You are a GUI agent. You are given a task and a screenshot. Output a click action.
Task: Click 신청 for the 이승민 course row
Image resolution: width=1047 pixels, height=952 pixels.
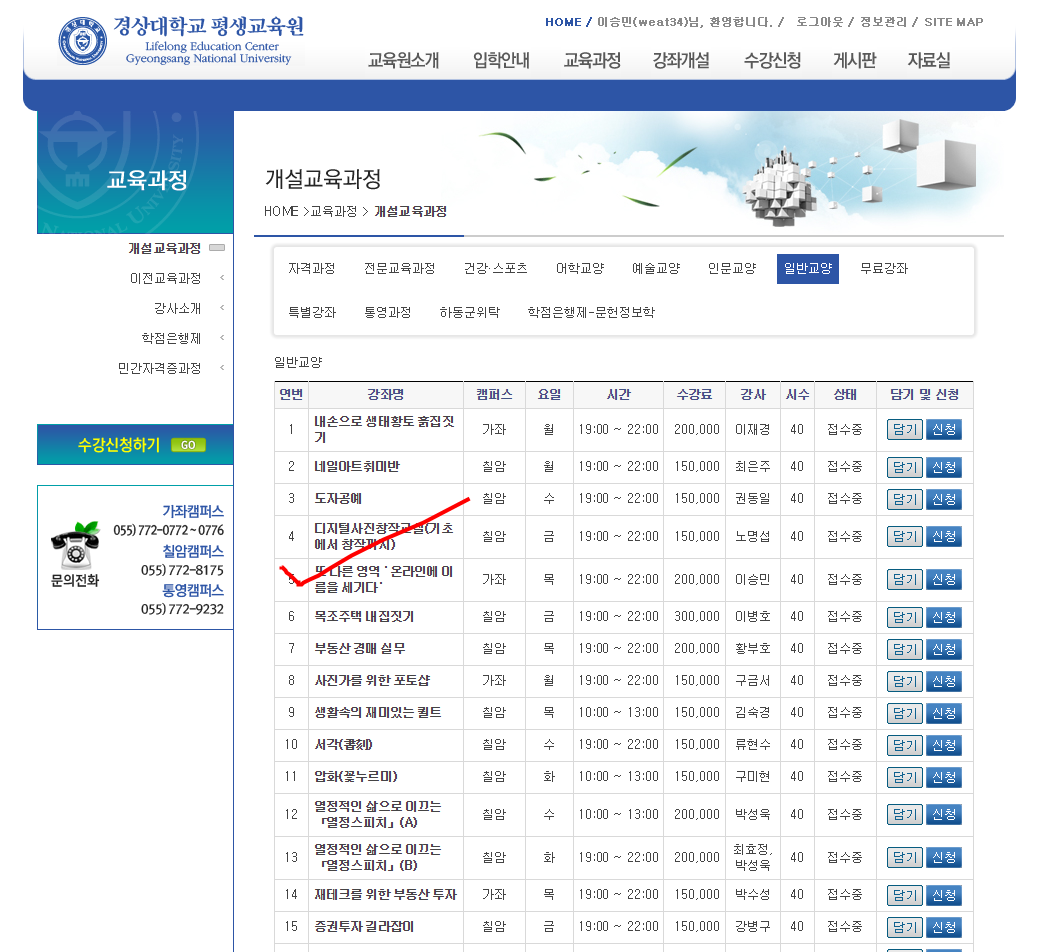click(944, 579)
